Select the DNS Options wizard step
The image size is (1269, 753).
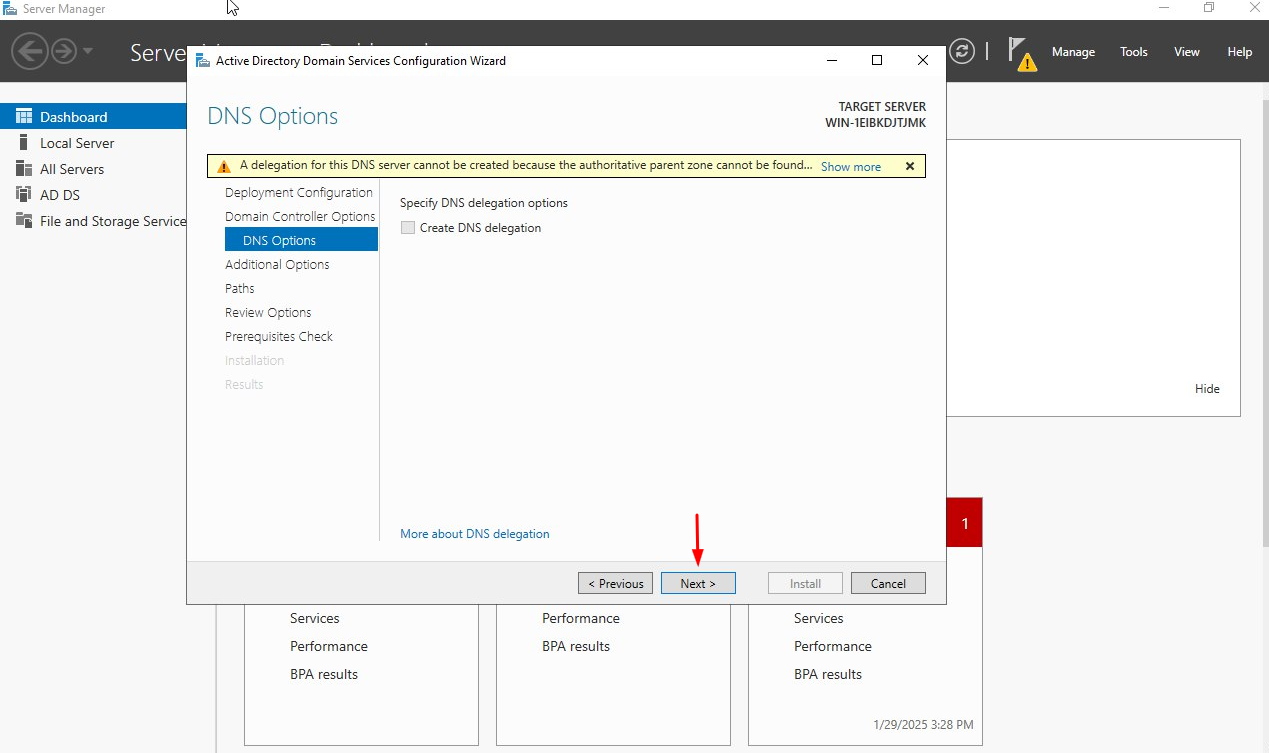301,240
